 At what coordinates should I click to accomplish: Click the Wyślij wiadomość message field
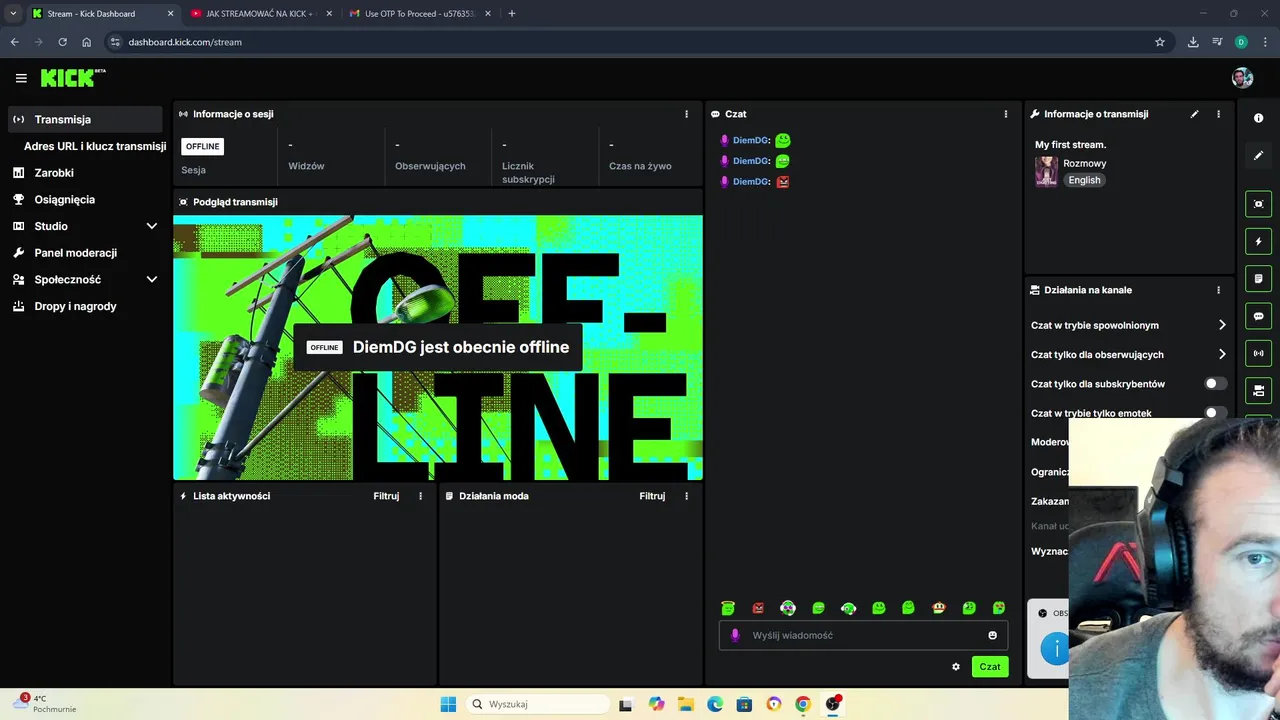click(x=863, y=635)
